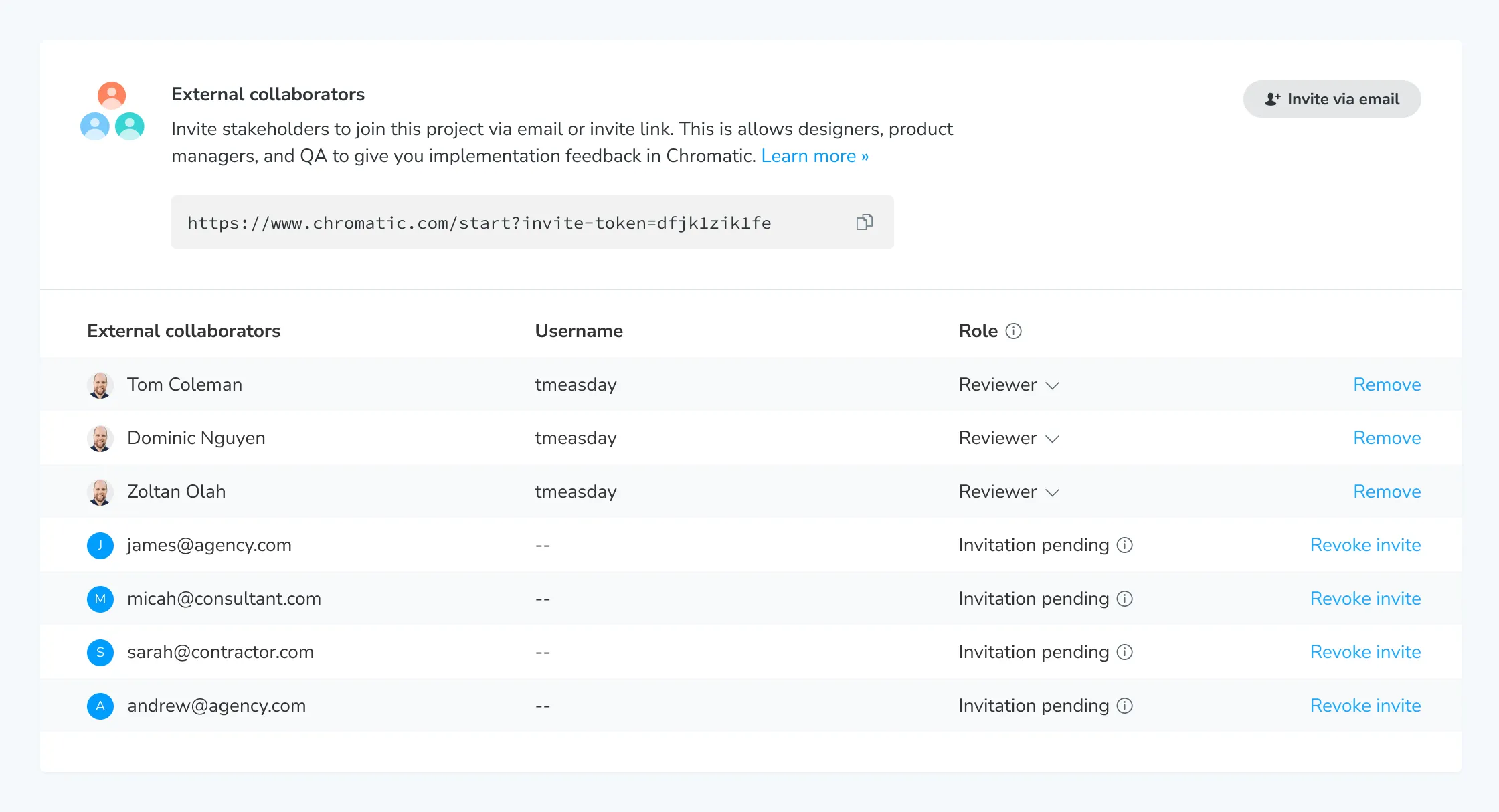Click the S avatar for sarah@contractor.com
This screenshot has width=1499, height=812.
(x=100, y=652)
